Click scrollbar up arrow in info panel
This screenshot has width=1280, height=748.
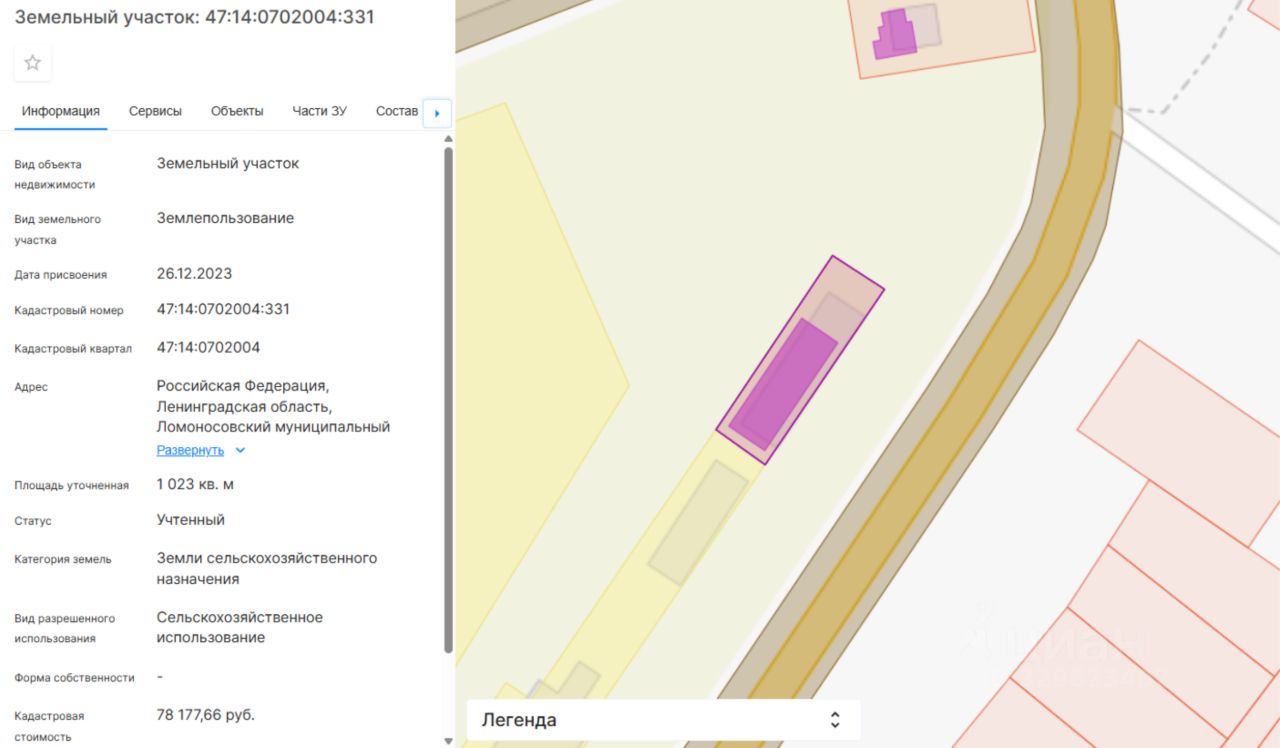448,138
